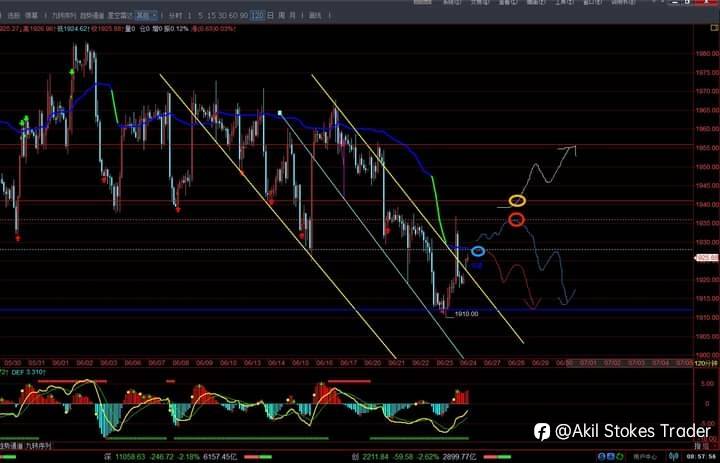Select the 5-minute chart period
Screen dimensions: 720x463
coord(201,15)
